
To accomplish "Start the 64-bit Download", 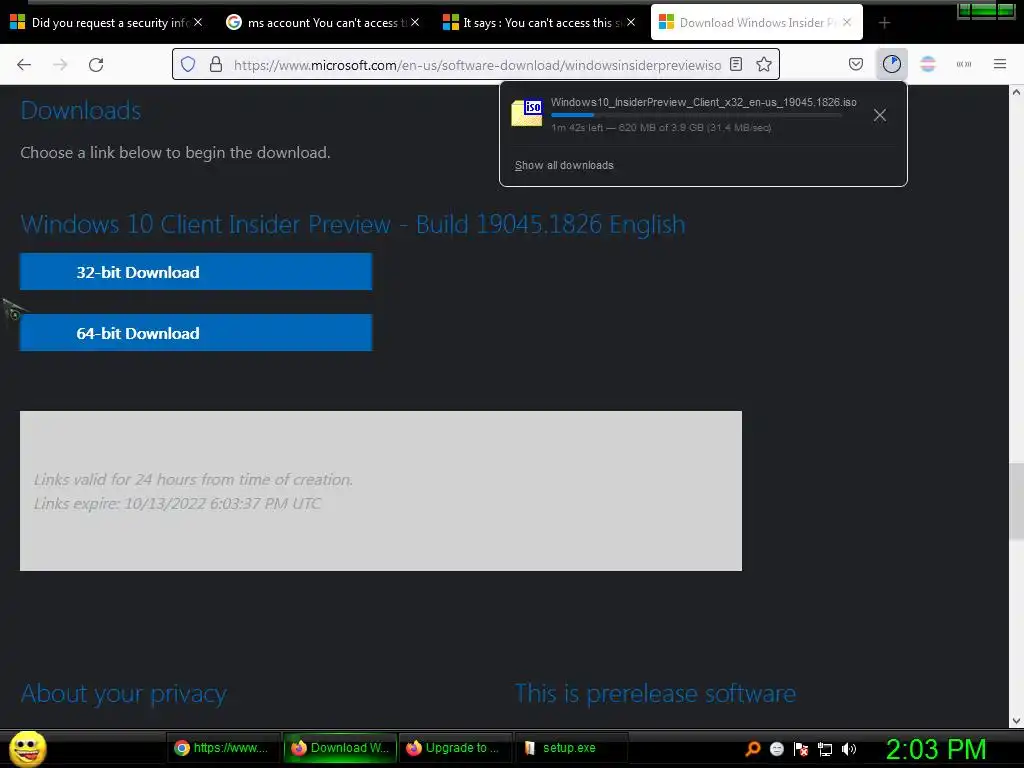I will [x=196, y=332].
